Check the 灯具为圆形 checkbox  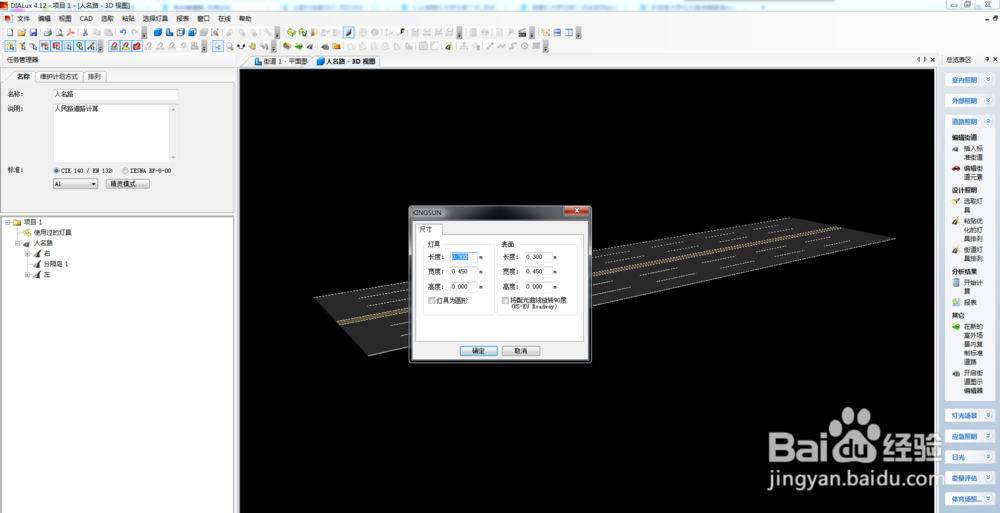tap(432, 300)
